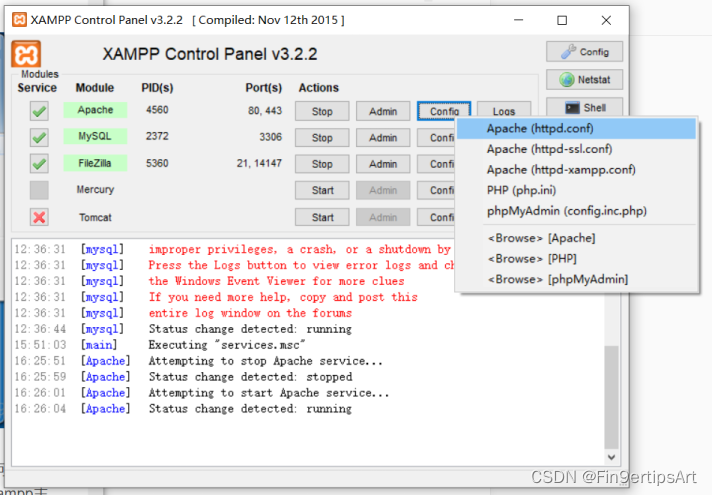Click the Tomcat module label
This screenshot has height=495, width=712.
coord(95,217)
